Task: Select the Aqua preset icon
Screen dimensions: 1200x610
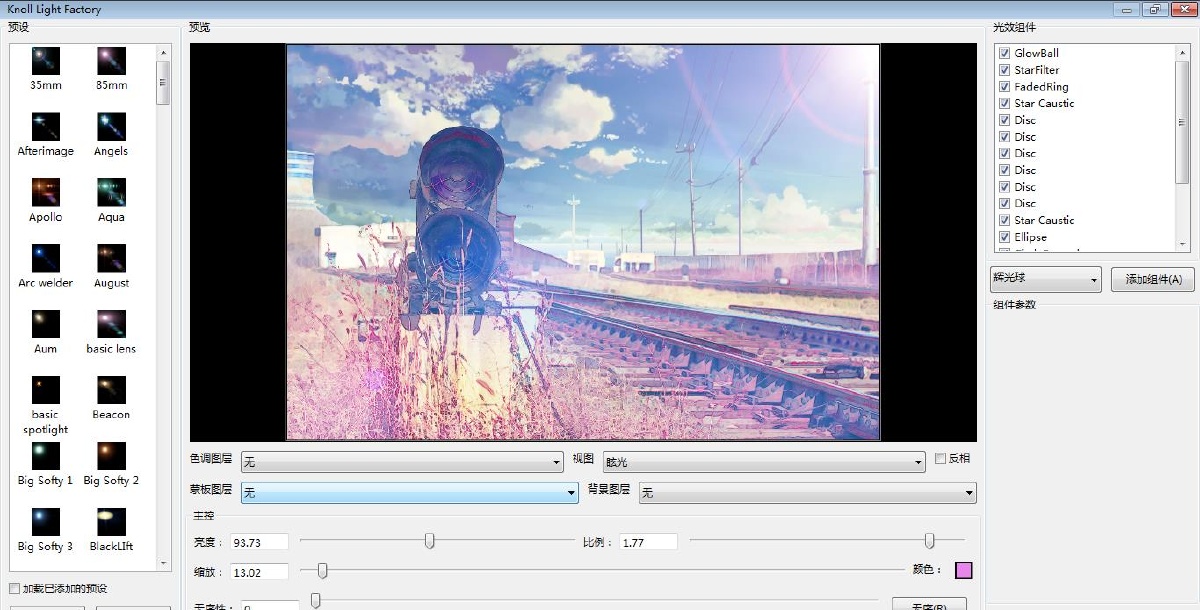Action: tap(111, 192)
